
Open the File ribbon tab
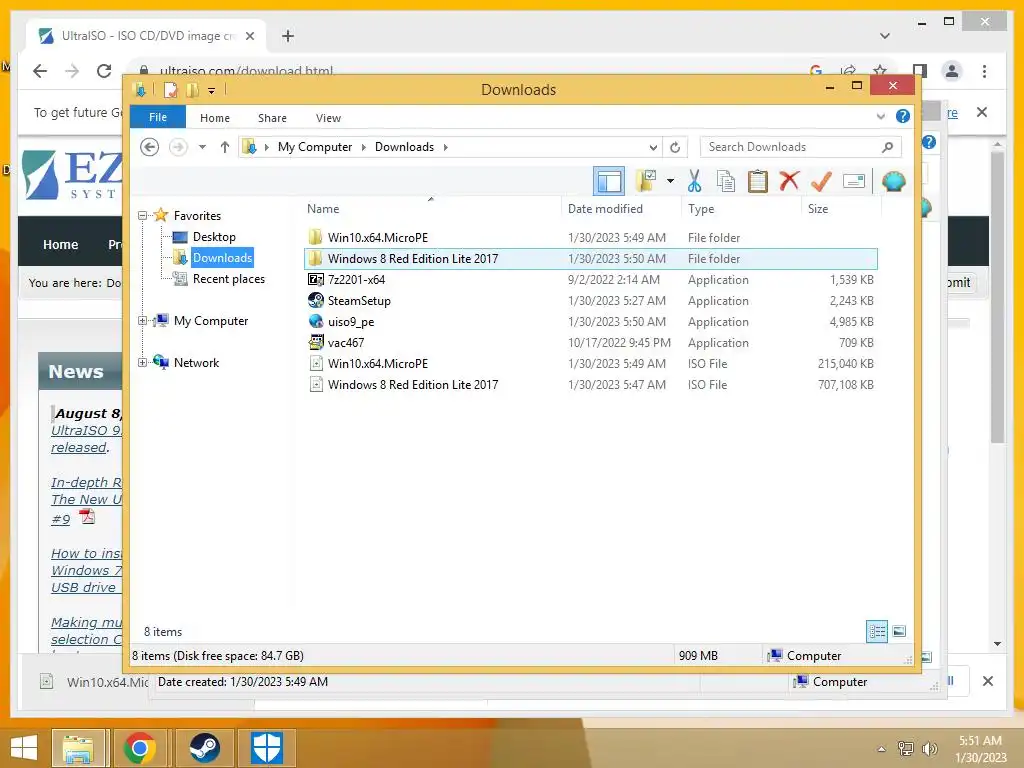pyautogui.click(x=158, y=117)
